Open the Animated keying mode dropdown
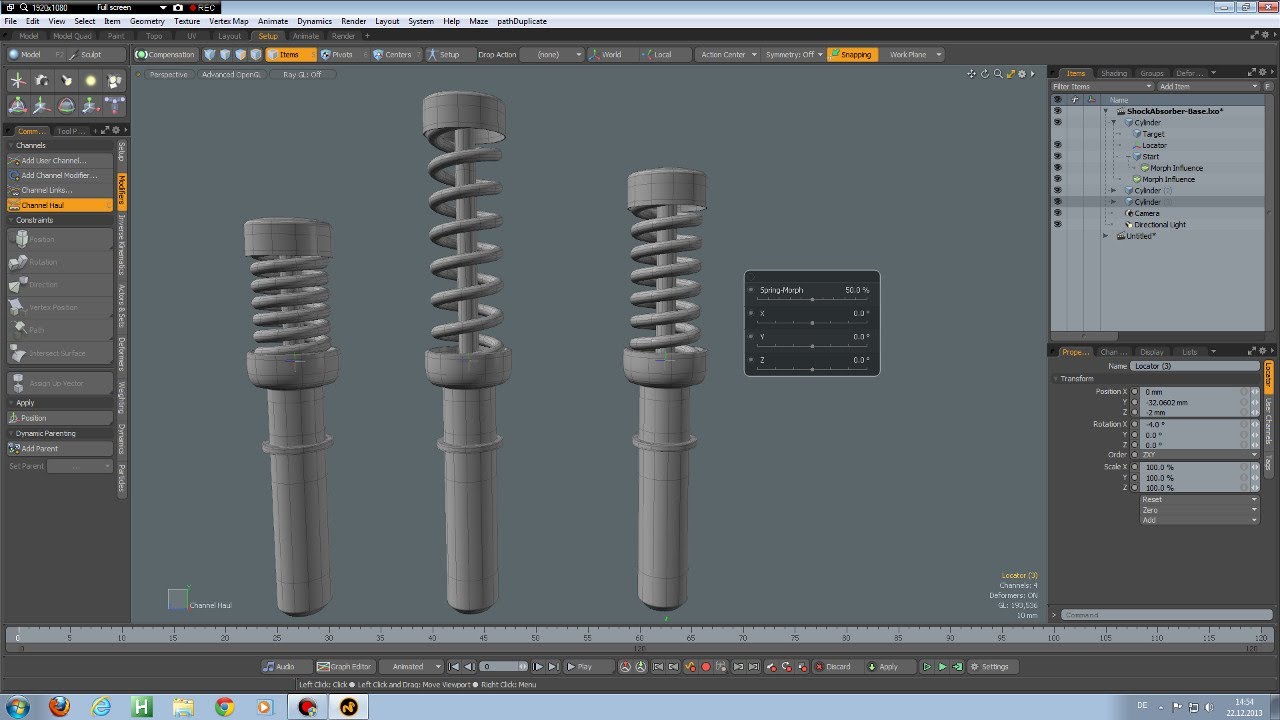The image size is (1280, 720). (x=412, y=666)
